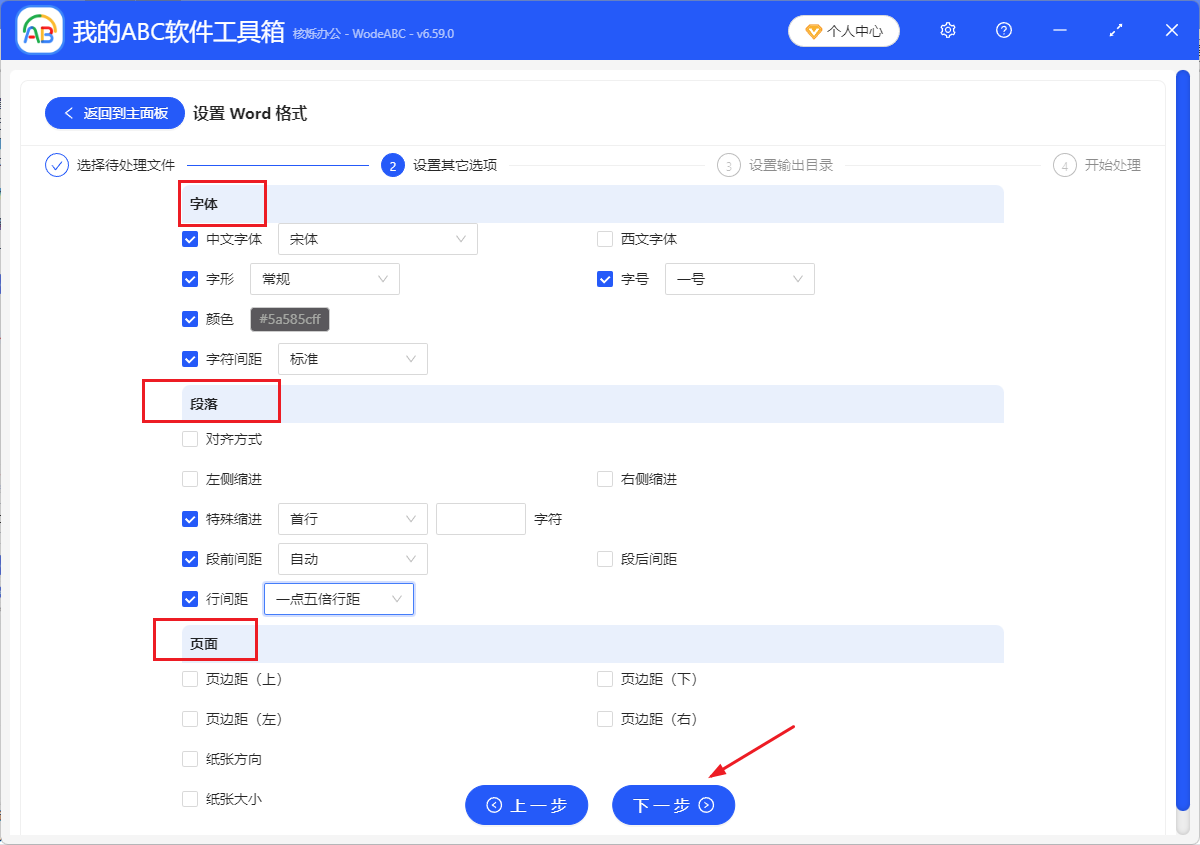This screenshot has width=1200, height=845.
Task: Disable the 行间距 checkbox
Action: [x=190, y=598]
